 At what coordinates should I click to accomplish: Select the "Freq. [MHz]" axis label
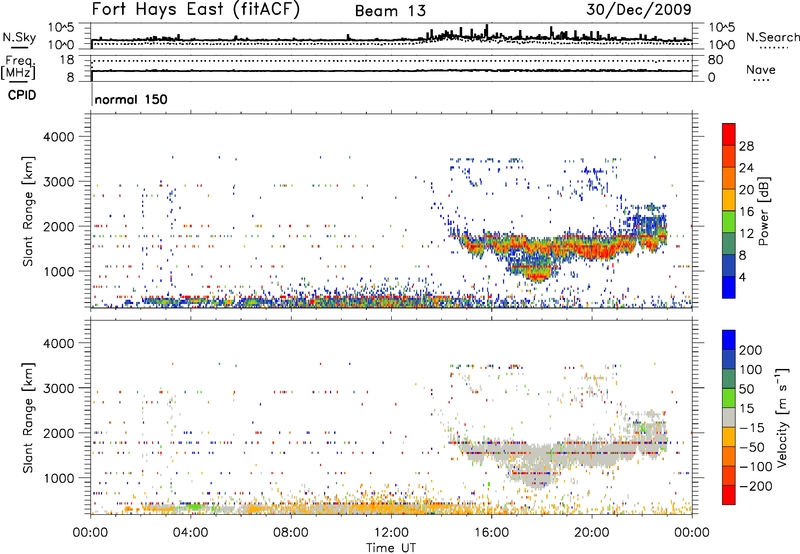[x=18, y=67]
